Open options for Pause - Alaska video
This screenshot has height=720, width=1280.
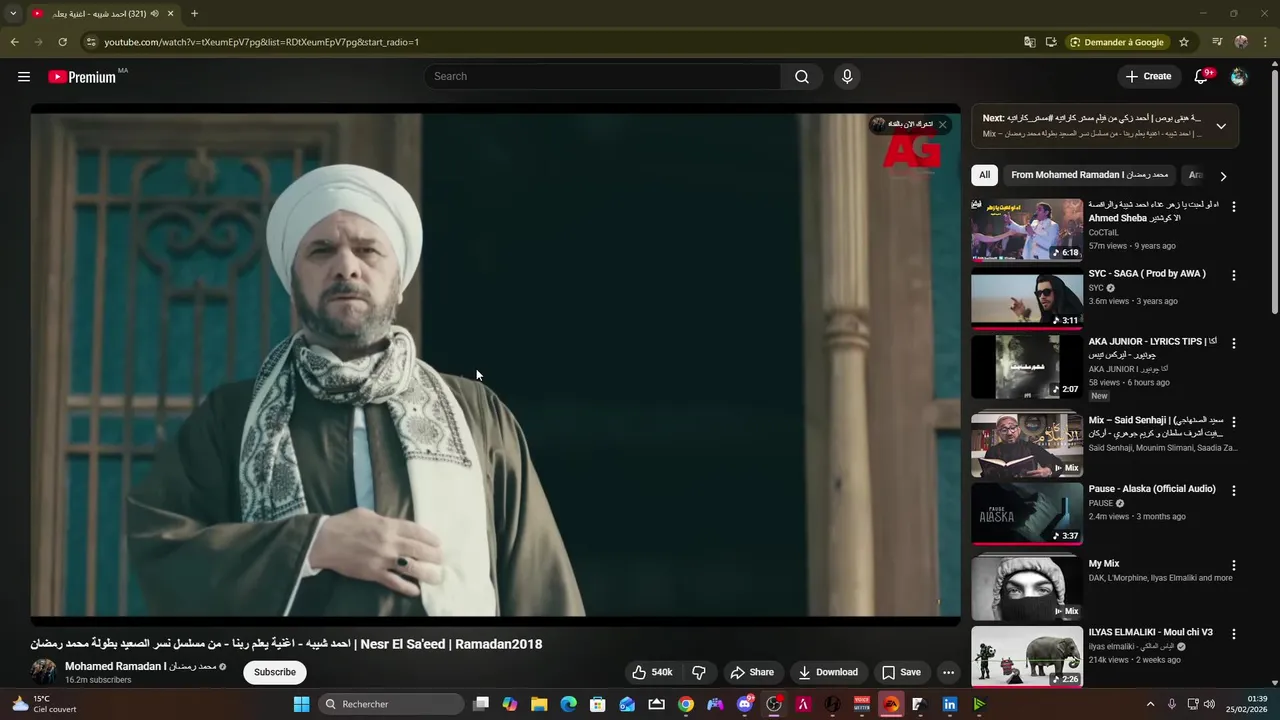tap(1233, 490)
